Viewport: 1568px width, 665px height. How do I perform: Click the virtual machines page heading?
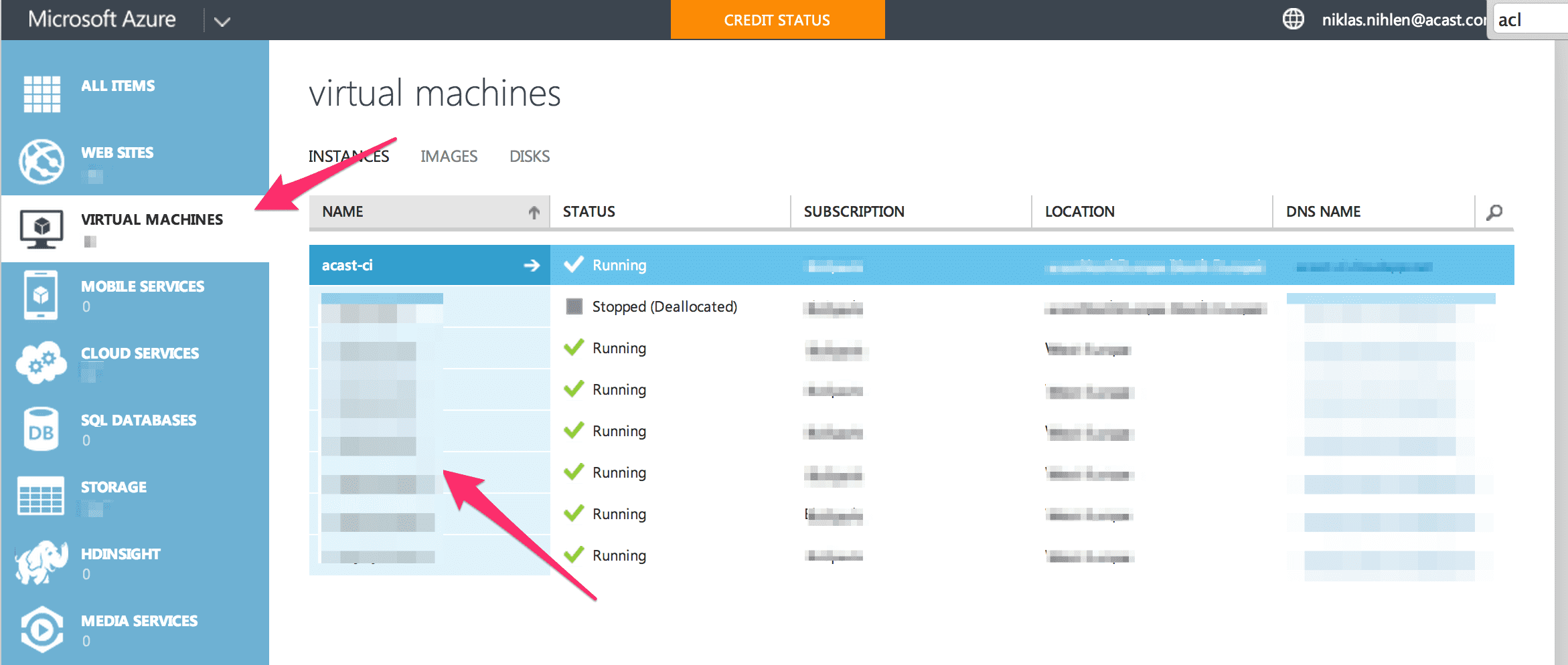(x=435, y=93)
